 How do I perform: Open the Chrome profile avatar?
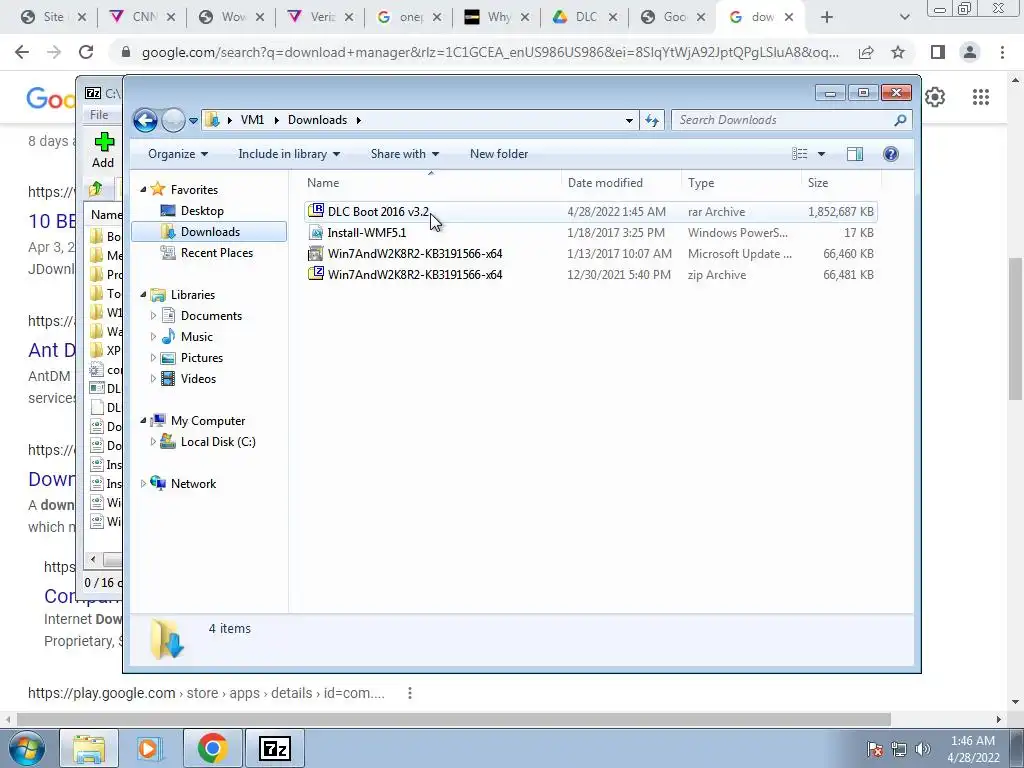coord(970,52)
